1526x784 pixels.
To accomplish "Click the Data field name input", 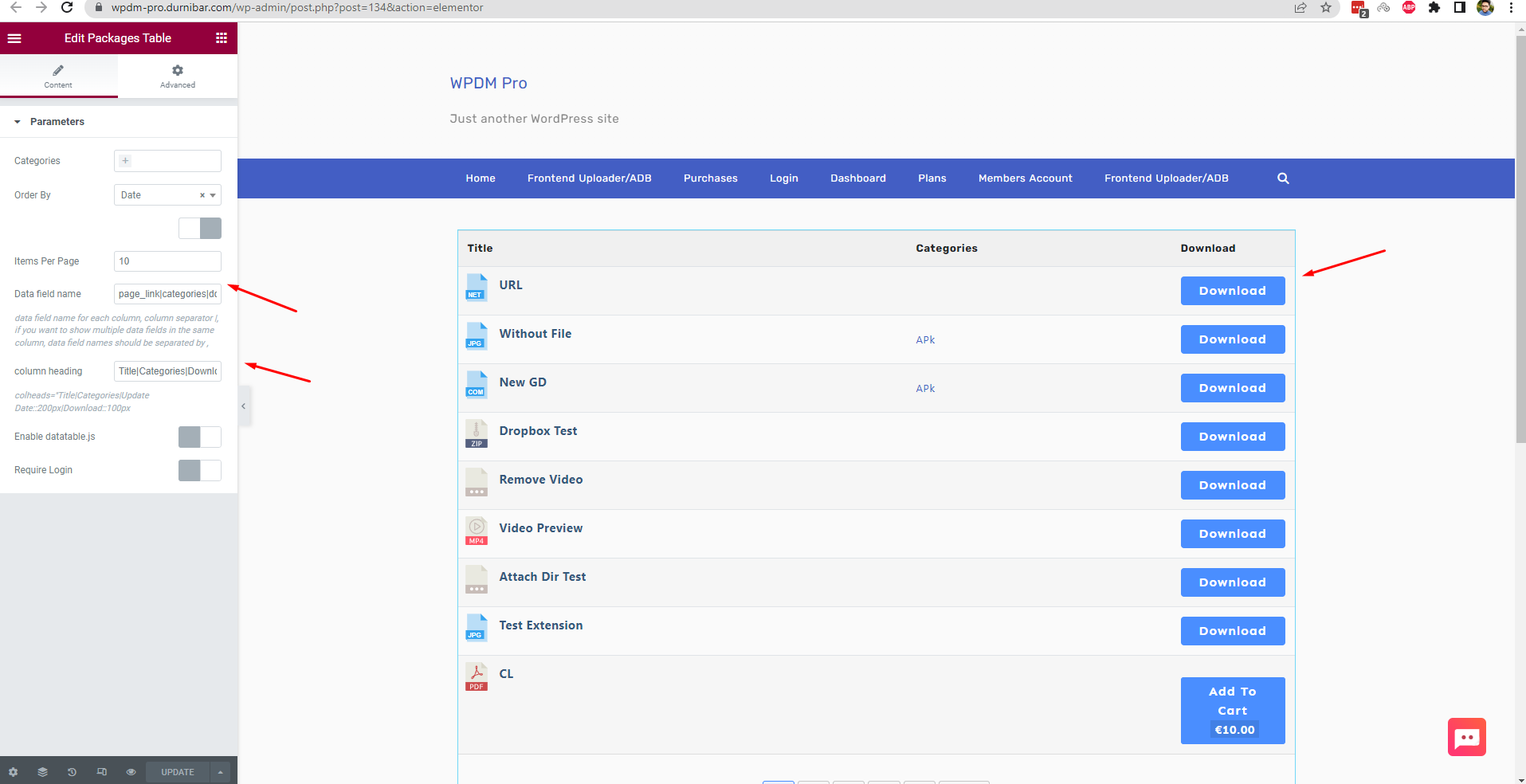I will [x=167, y=294].
